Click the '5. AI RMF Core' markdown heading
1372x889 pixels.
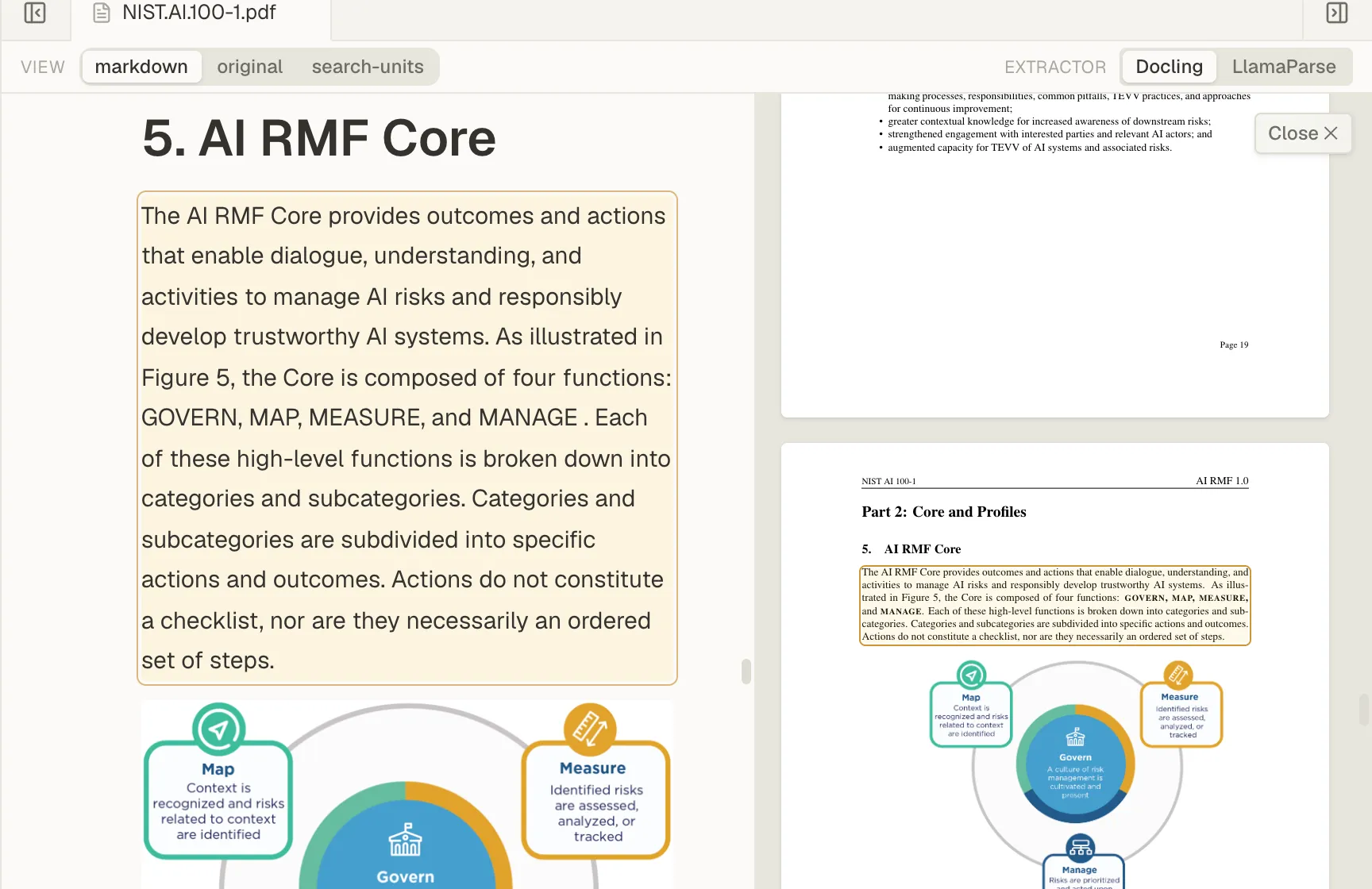pos(319,138)
